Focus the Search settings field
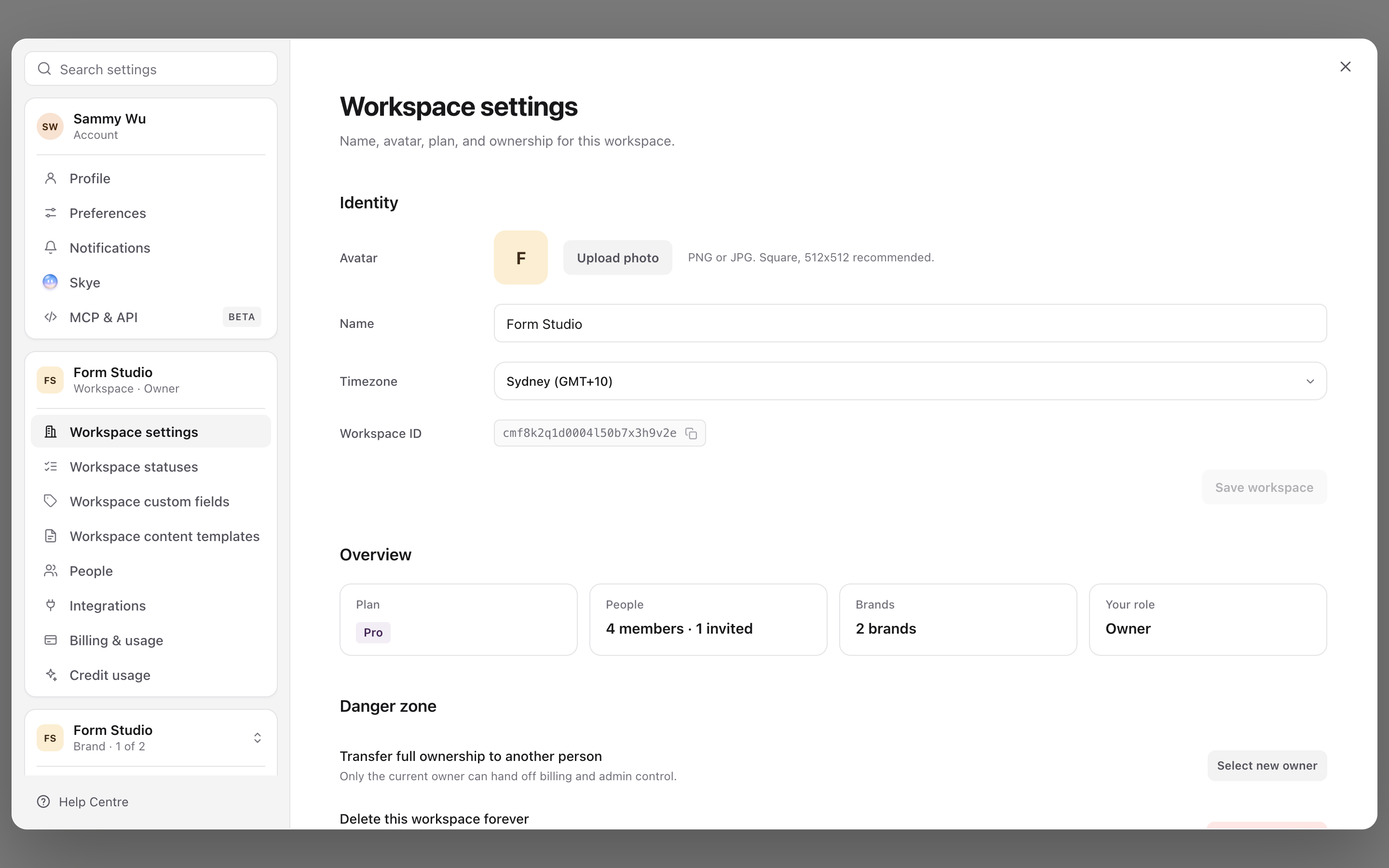Viewport: 1389px width, 868px height. [151, 69]
